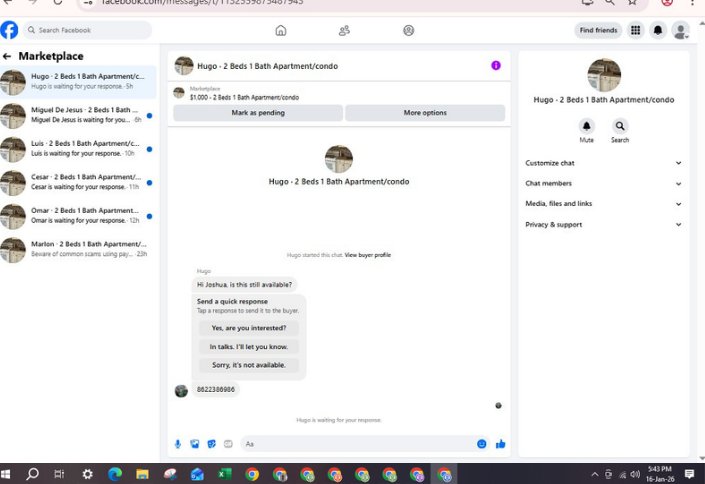Send quick reply 'Yes, are you interested?'
Screen dimensions: 705x484
(249, 328)
